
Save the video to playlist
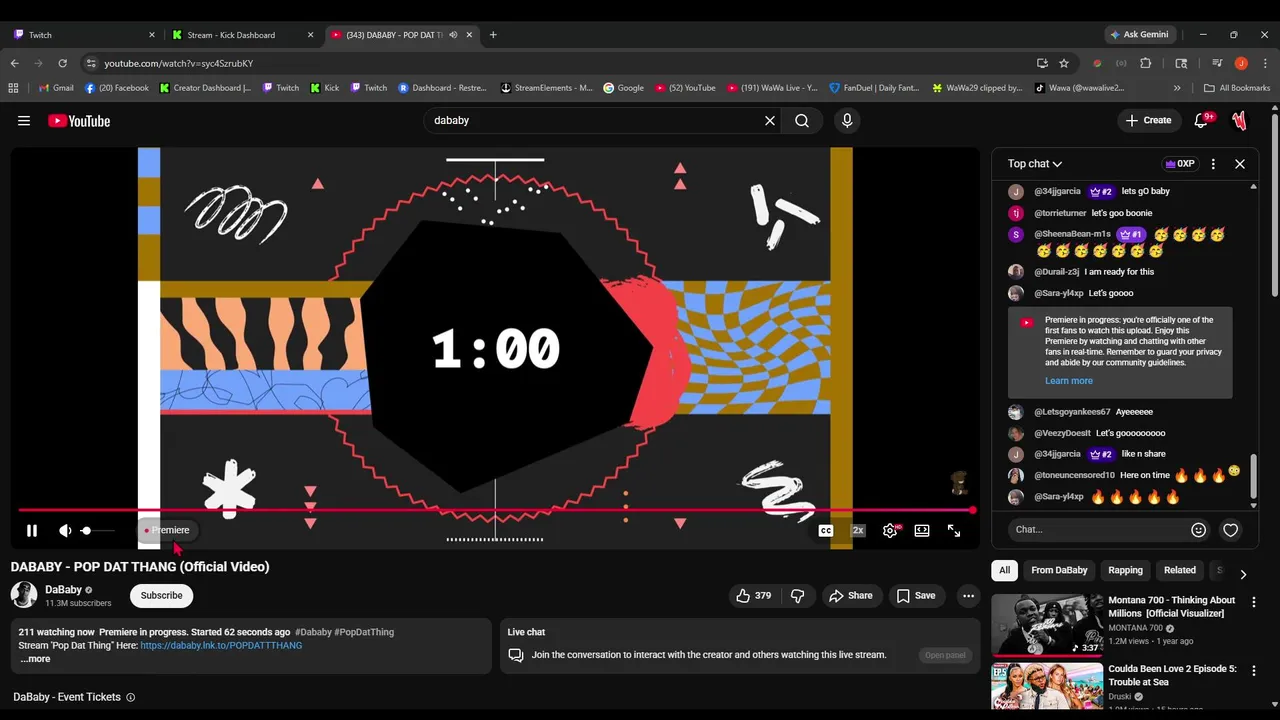click(x=916, y=596)
